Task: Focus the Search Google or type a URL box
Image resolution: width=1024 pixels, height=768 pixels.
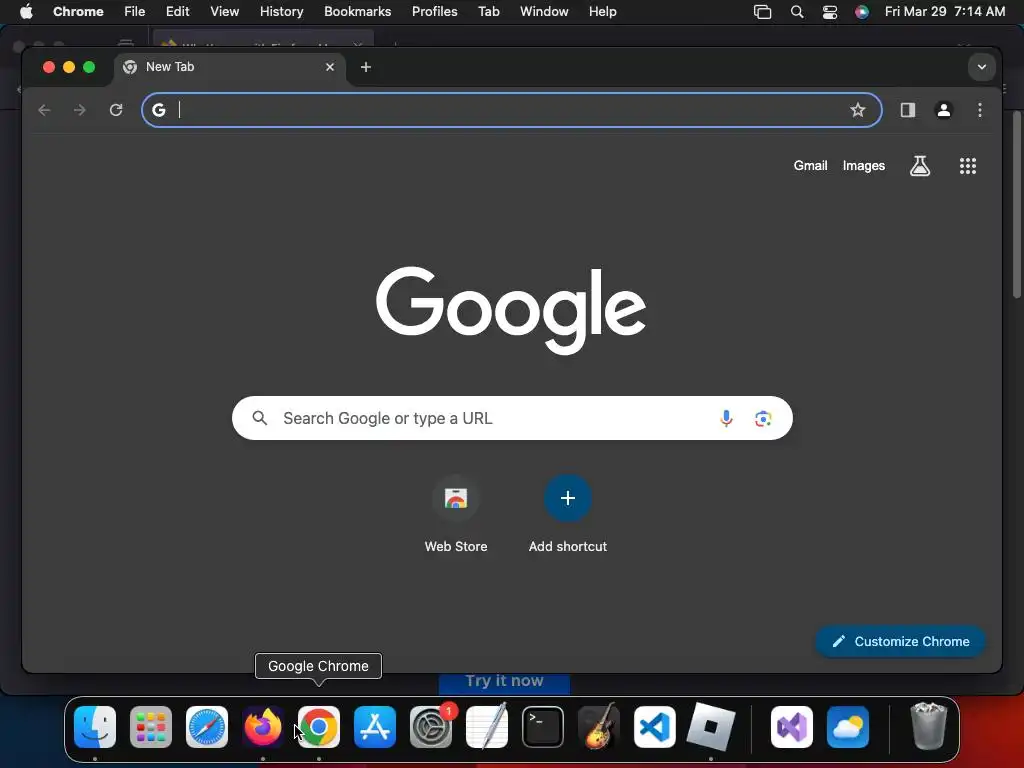Action: pyautogui.click(x=512, y=418)
